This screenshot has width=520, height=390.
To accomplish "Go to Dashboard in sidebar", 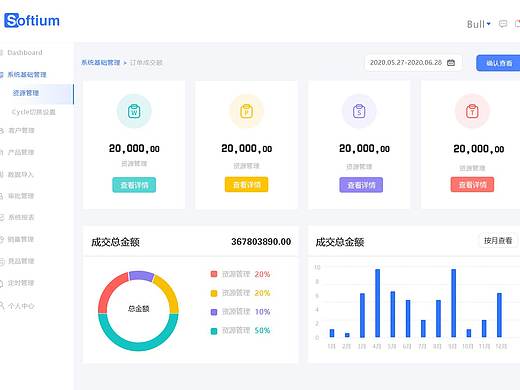I will 25,52.
